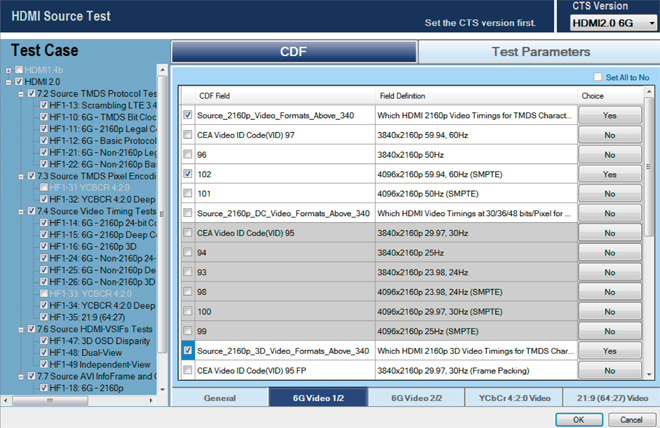
Task: Switch to the CDF tab
Action: pos(294,52)
